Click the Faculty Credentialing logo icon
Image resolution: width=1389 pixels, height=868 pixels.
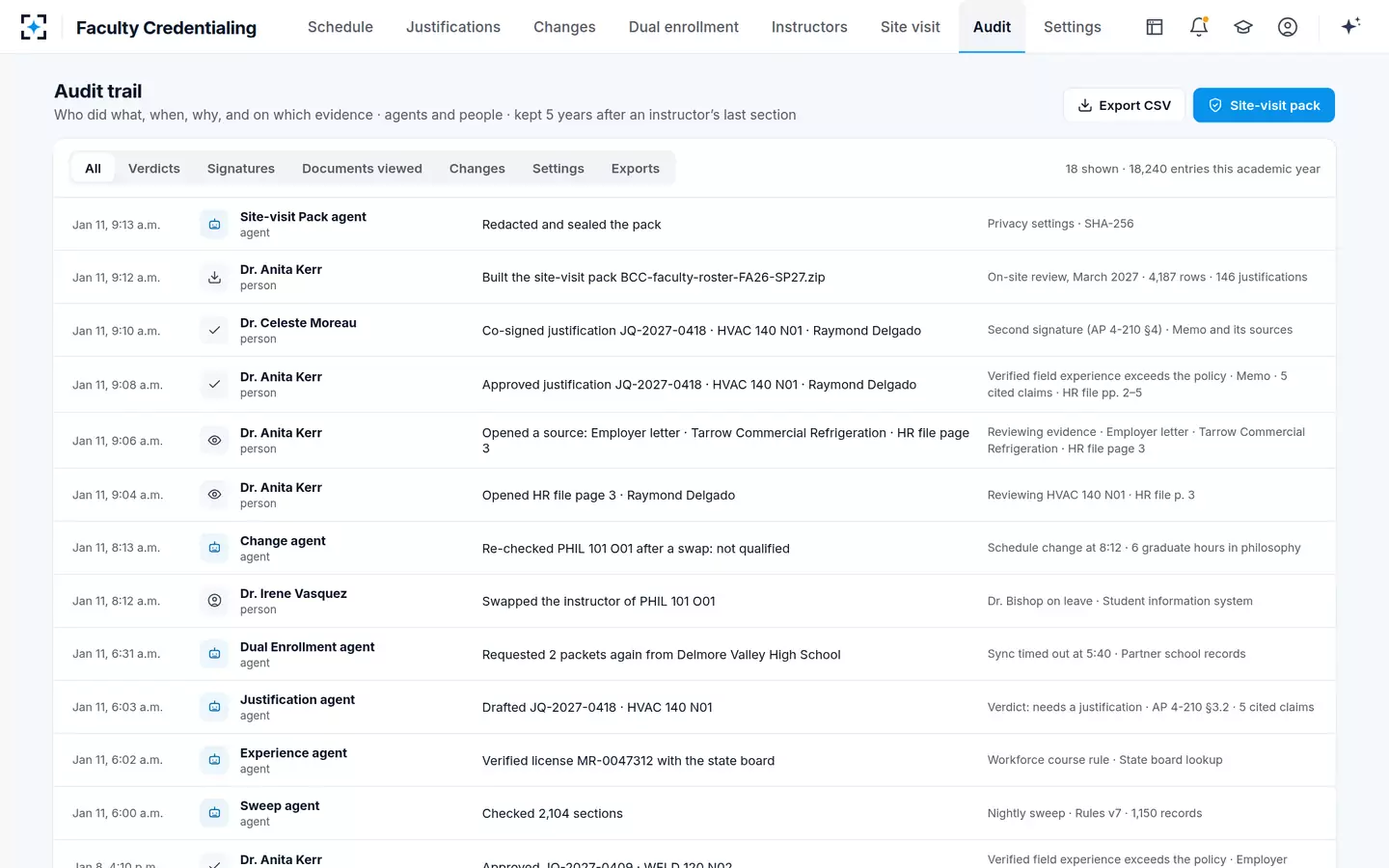[34, 27]
